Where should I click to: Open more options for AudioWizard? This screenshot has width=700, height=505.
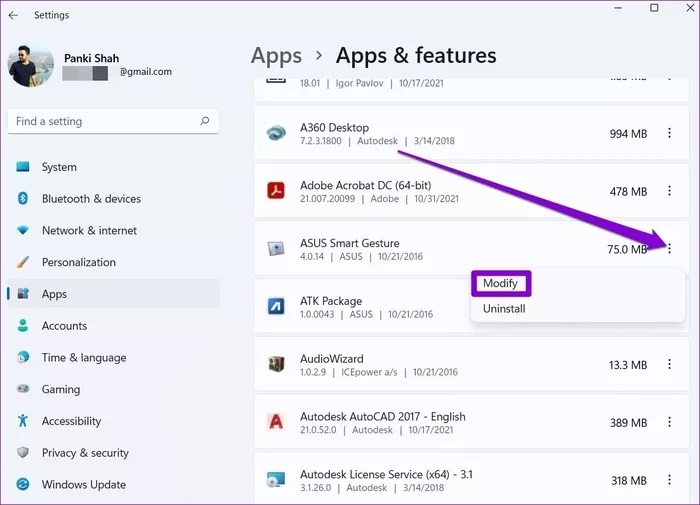(669, 364)
